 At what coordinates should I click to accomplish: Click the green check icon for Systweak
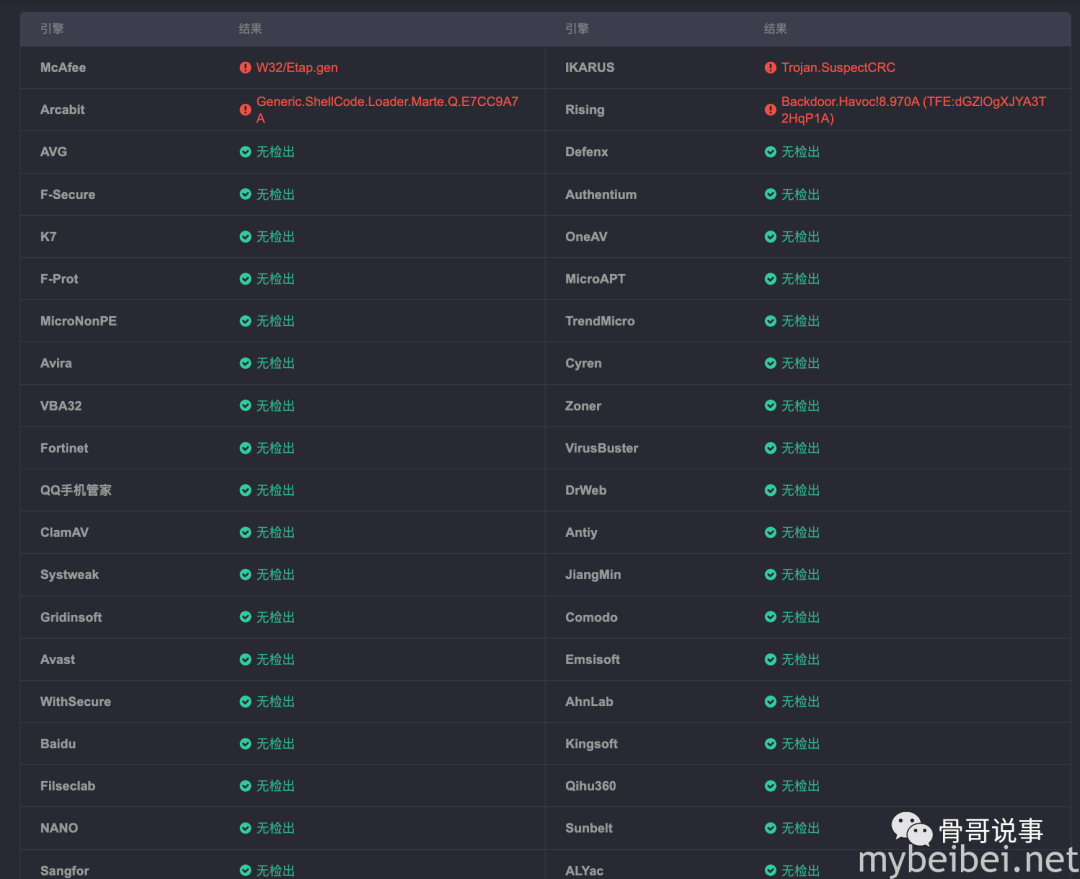[x=245, y=575]
